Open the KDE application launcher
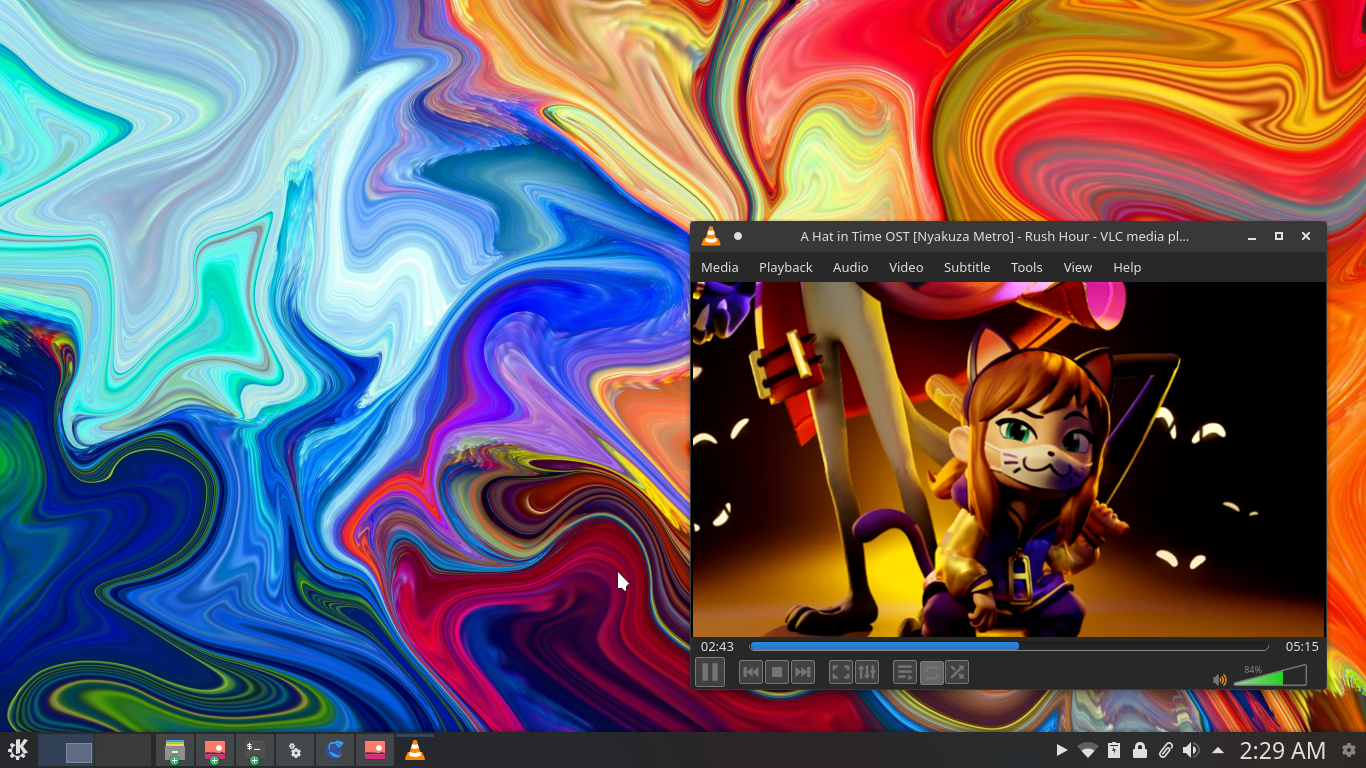The height and width of the screenshot is (768, 1366). pyautogui.click(x=18, y=750)
